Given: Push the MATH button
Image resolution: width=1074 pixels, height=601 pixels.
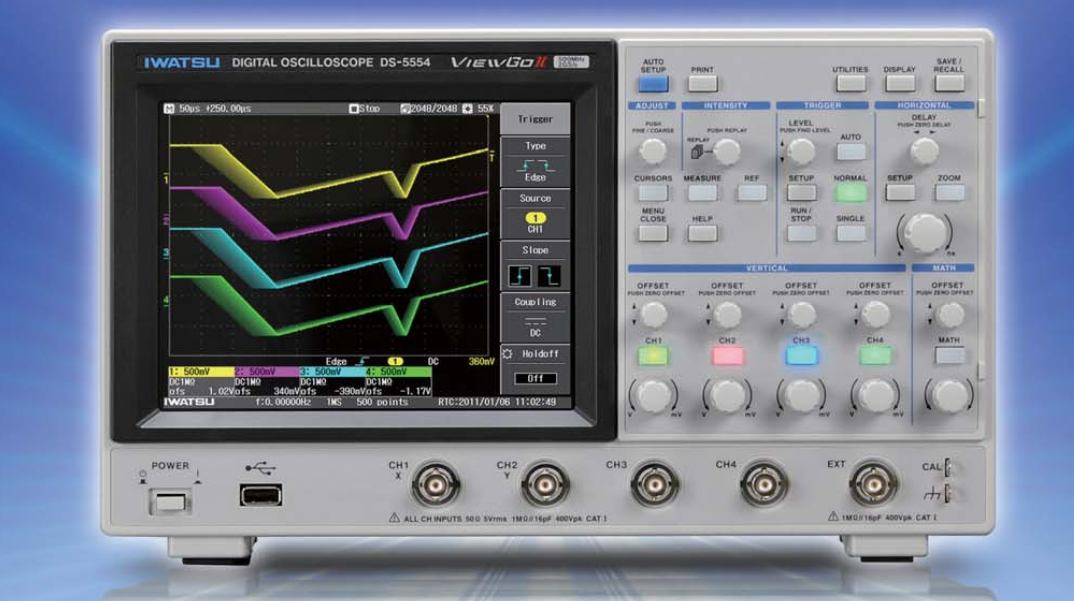Looking at the screenshot, I should tap(949, 355).
